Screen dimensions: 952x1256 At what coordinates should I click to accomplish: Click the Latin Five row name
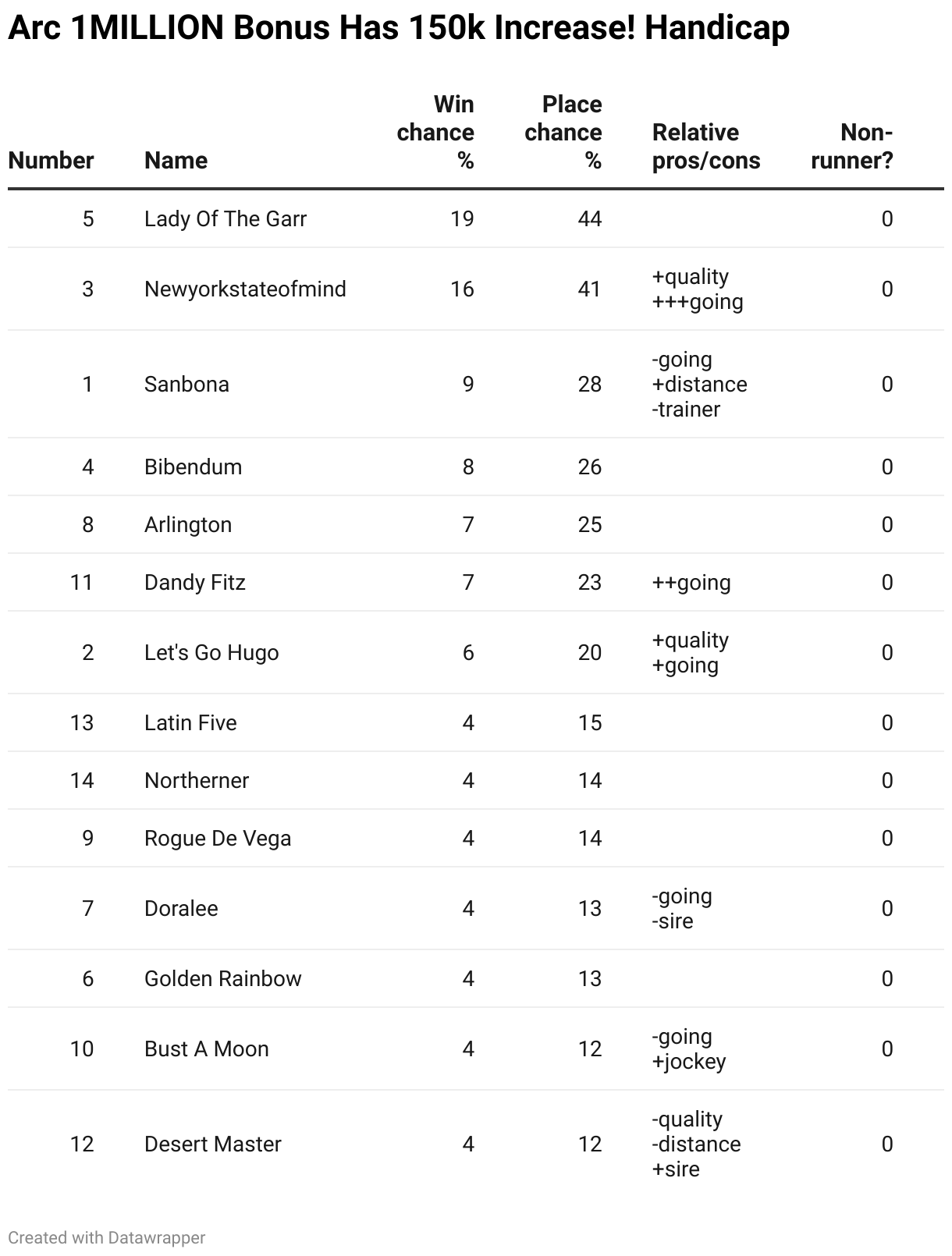click(190, 723)
